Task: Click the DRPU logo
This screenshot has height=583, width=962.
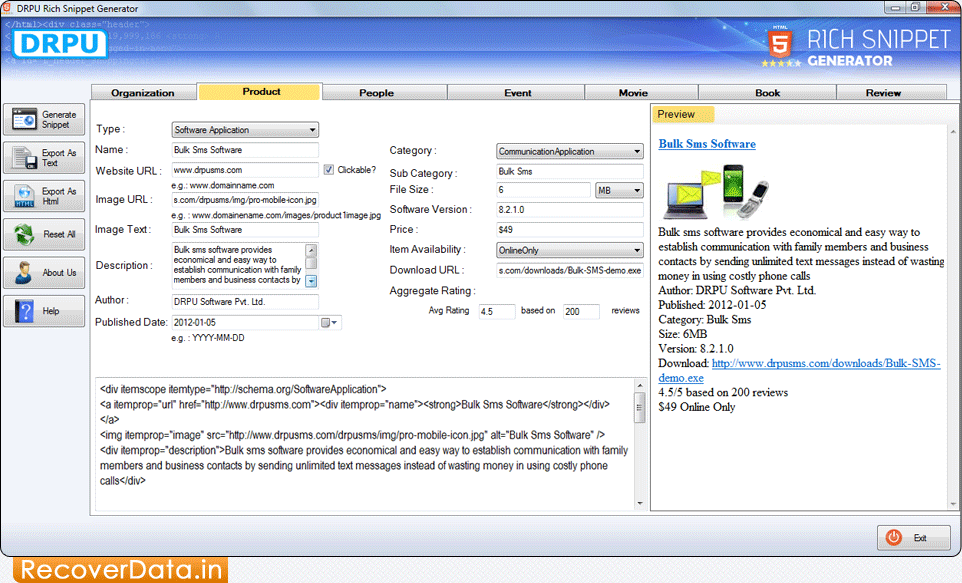Action: [60, 44]
